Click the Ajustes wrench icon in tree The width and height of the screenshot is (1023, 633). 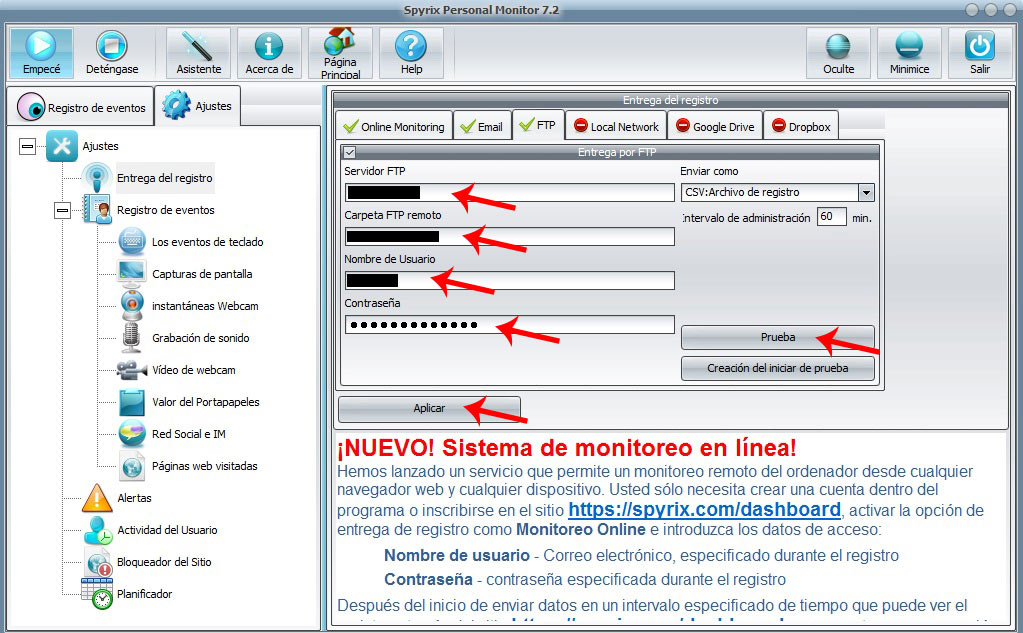click(x=62, y=146)
